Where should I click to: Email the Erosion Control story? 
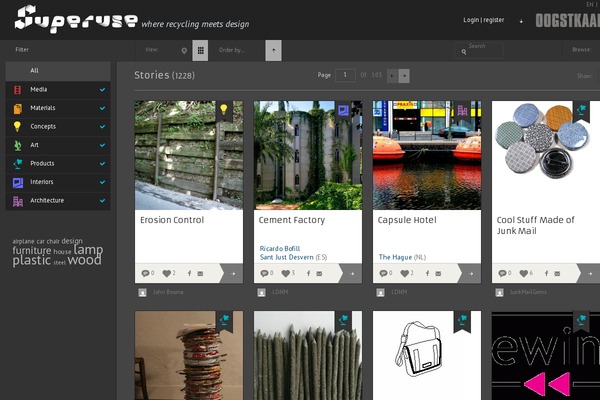tap(200, 274)
